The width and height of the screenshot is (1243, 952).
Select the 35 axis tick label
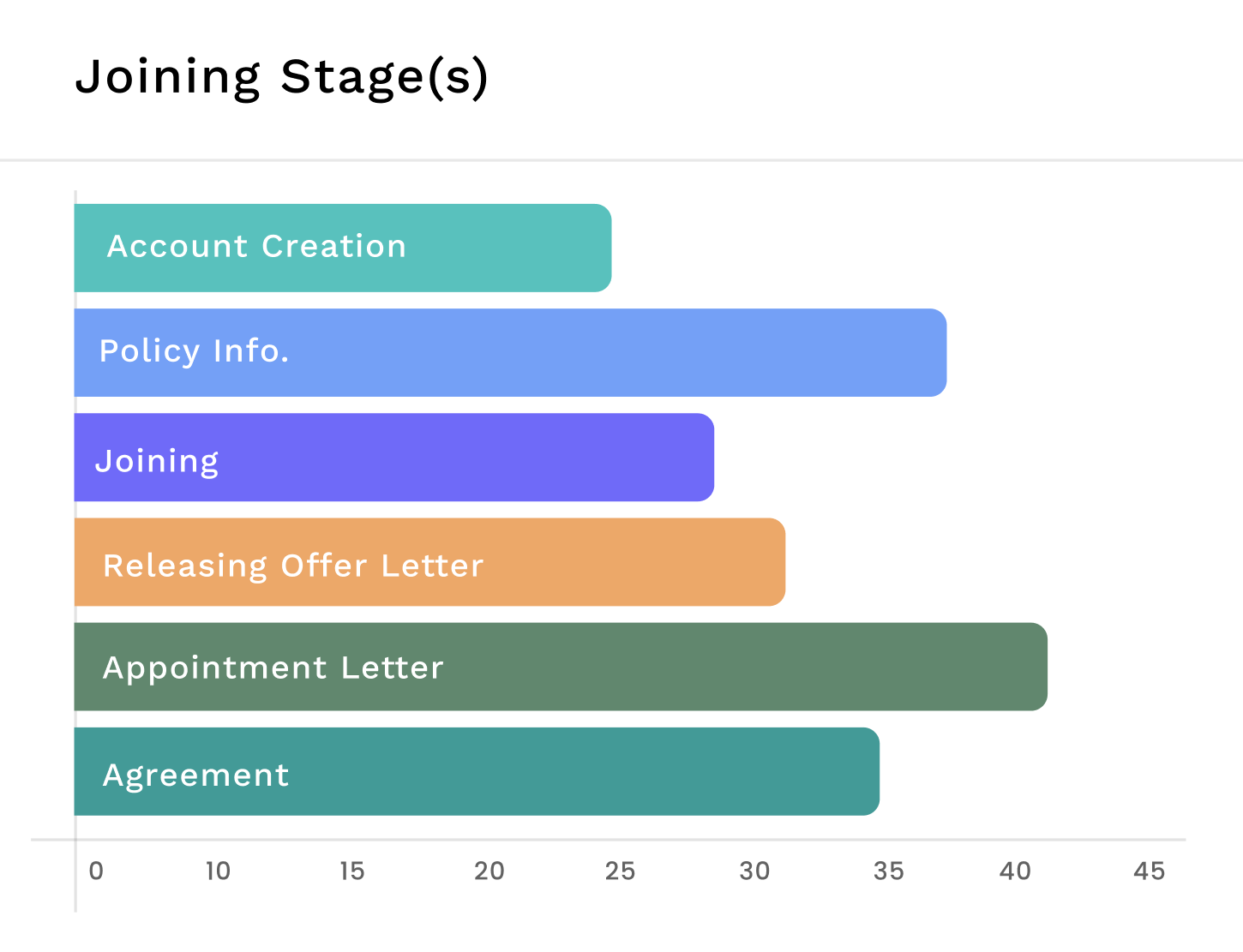tap(888, 871)
